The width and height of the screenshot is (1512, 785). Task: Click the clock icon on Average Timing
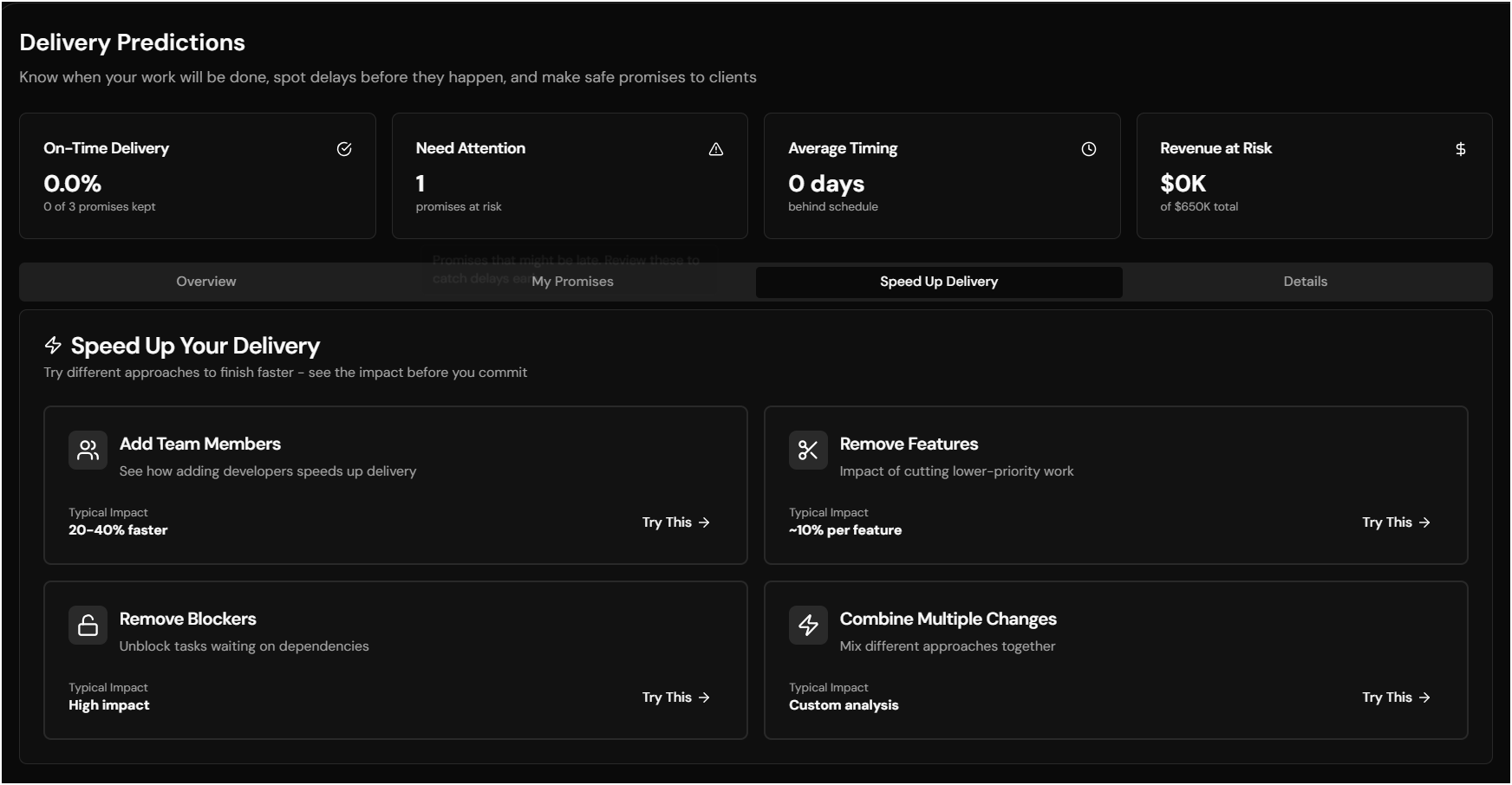(x=1089, y=149)
